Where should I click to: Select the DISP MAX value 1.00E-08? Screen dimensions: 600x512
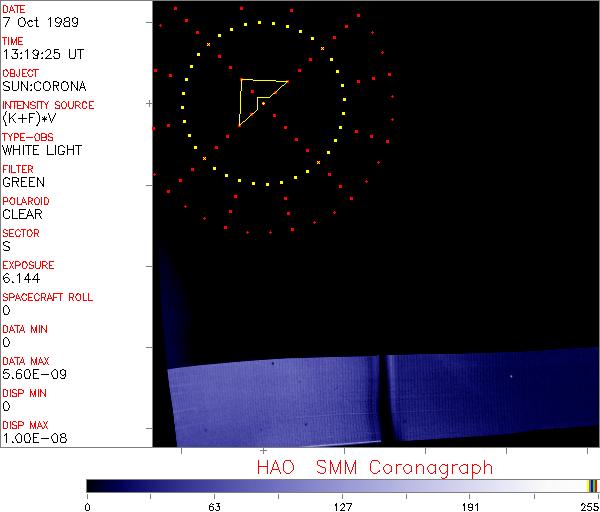coord(32,439)
